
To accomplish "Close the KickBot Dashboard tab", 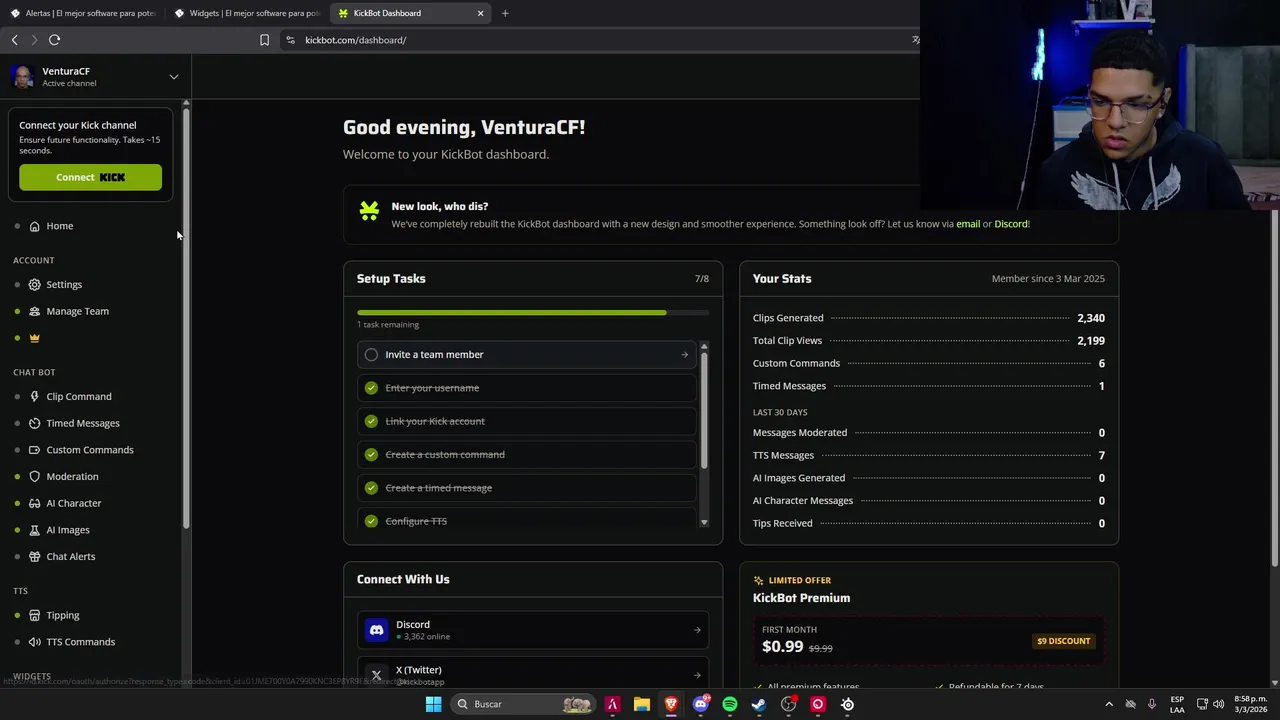I will click(x=480, y=13).
